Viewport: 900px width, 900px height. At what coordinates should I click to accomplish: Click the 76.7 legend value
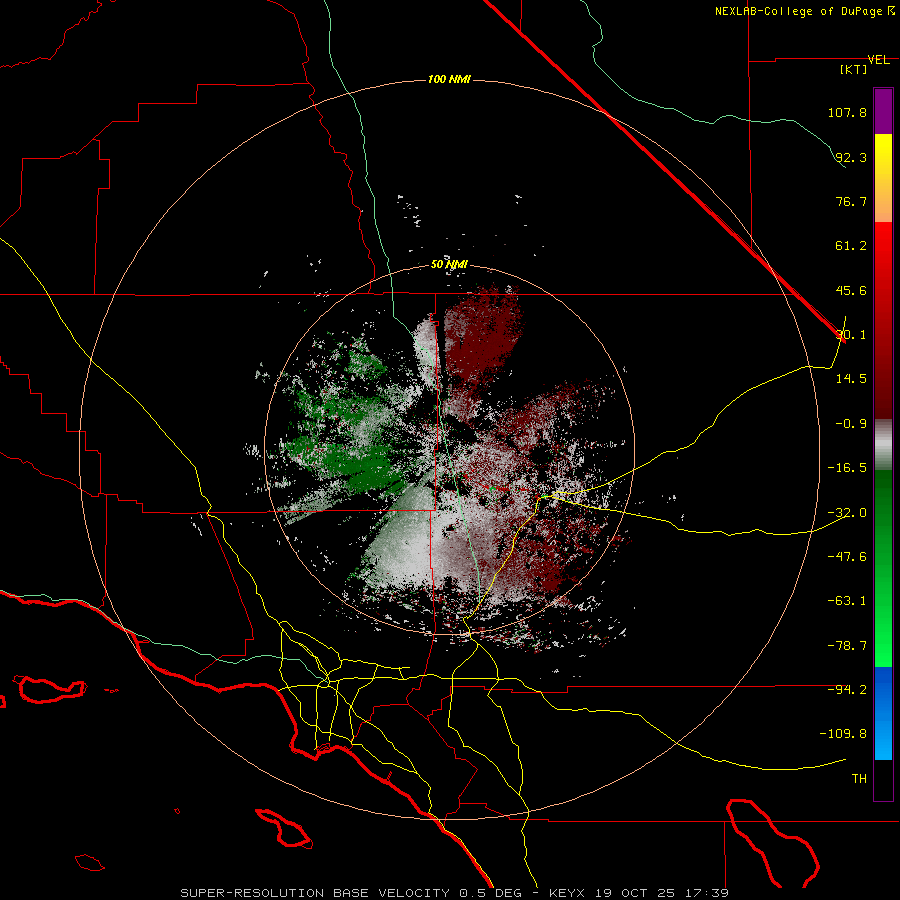(851, 201)
